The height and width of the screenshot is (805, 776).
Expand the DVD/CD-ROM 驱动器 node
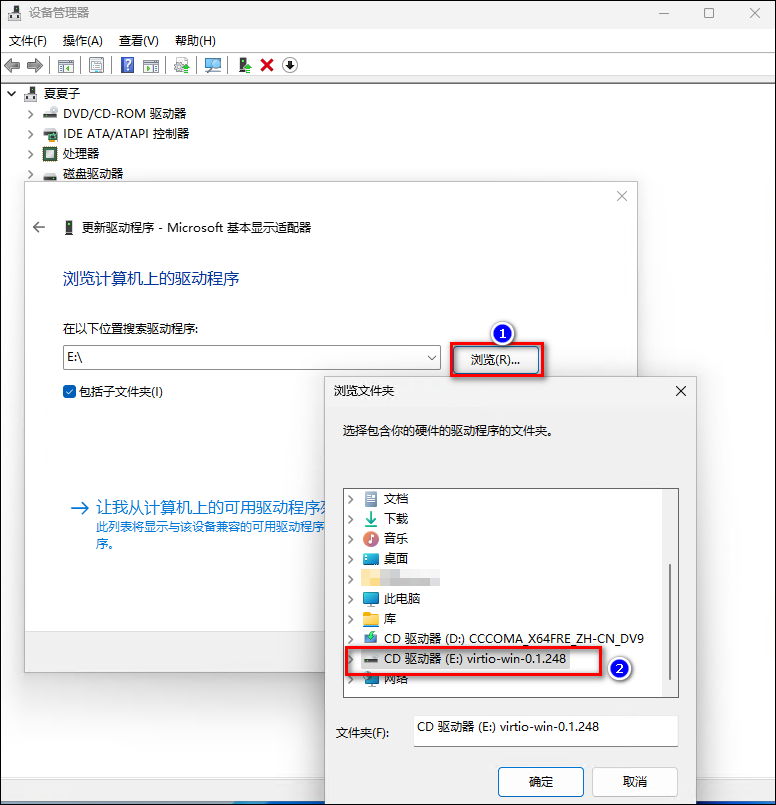(x=31, y=114)
